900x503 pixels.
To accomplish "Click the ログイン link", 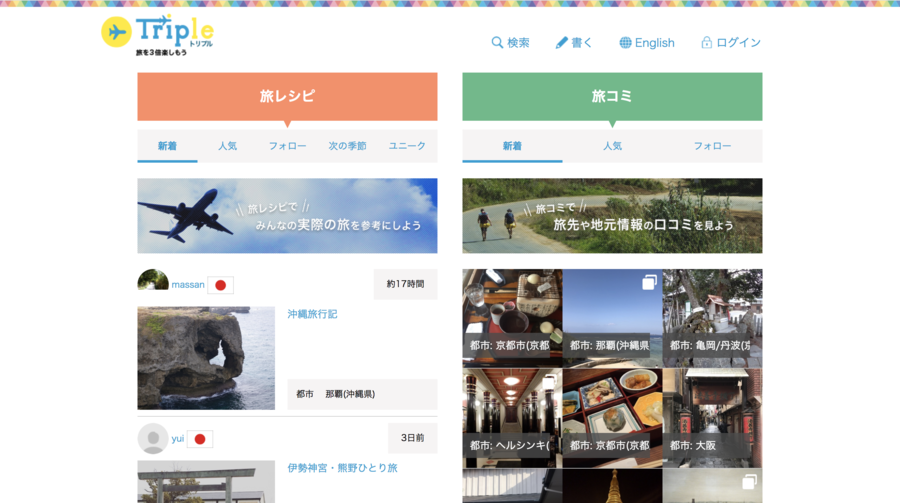I will click(731, 42).
